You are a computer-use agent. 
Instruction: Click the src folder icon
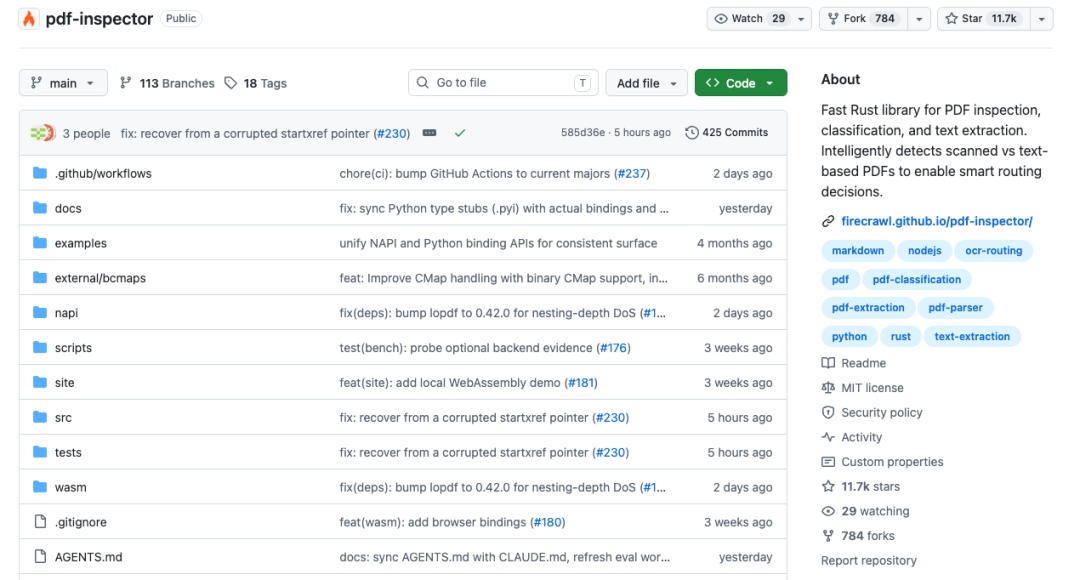point(40,417)
